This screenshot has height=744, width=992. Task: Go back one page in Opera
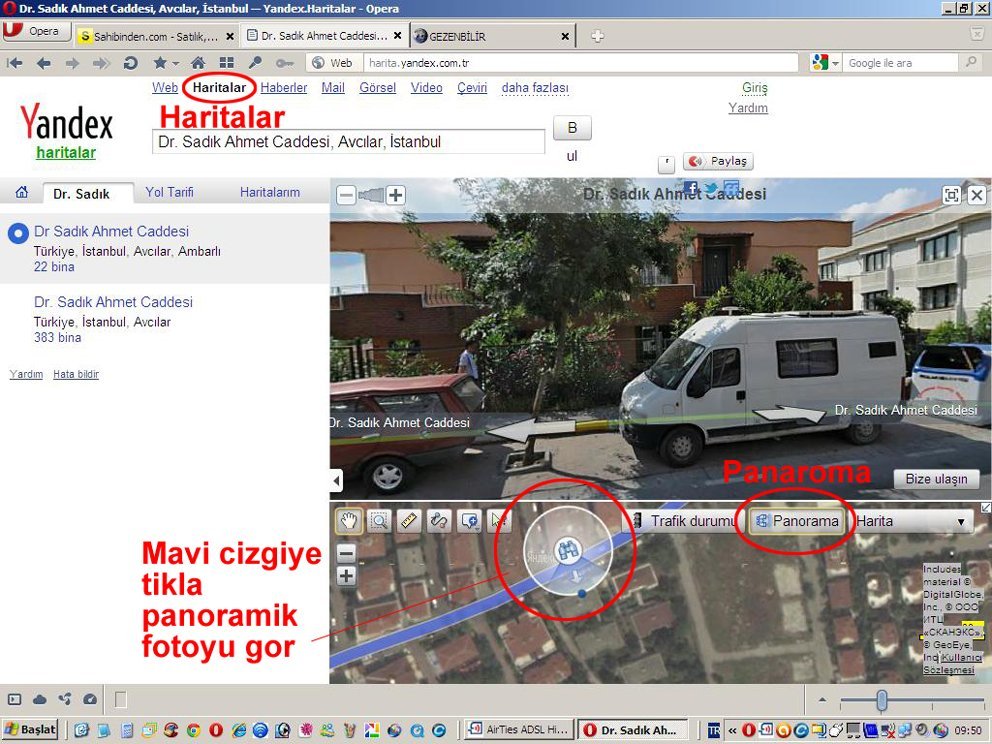tap(43, 63)
